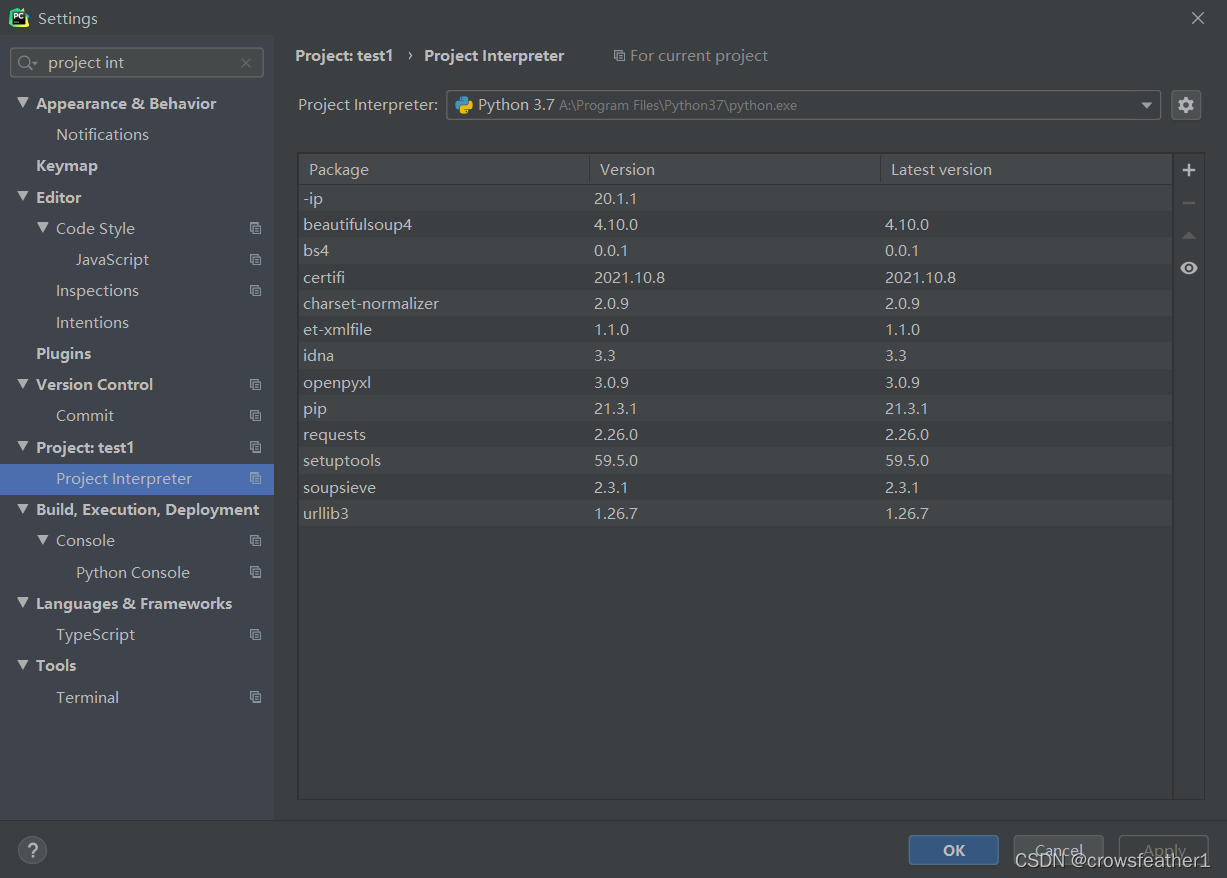Click project-level icon beside Project Interpreter

pos(255,479)
